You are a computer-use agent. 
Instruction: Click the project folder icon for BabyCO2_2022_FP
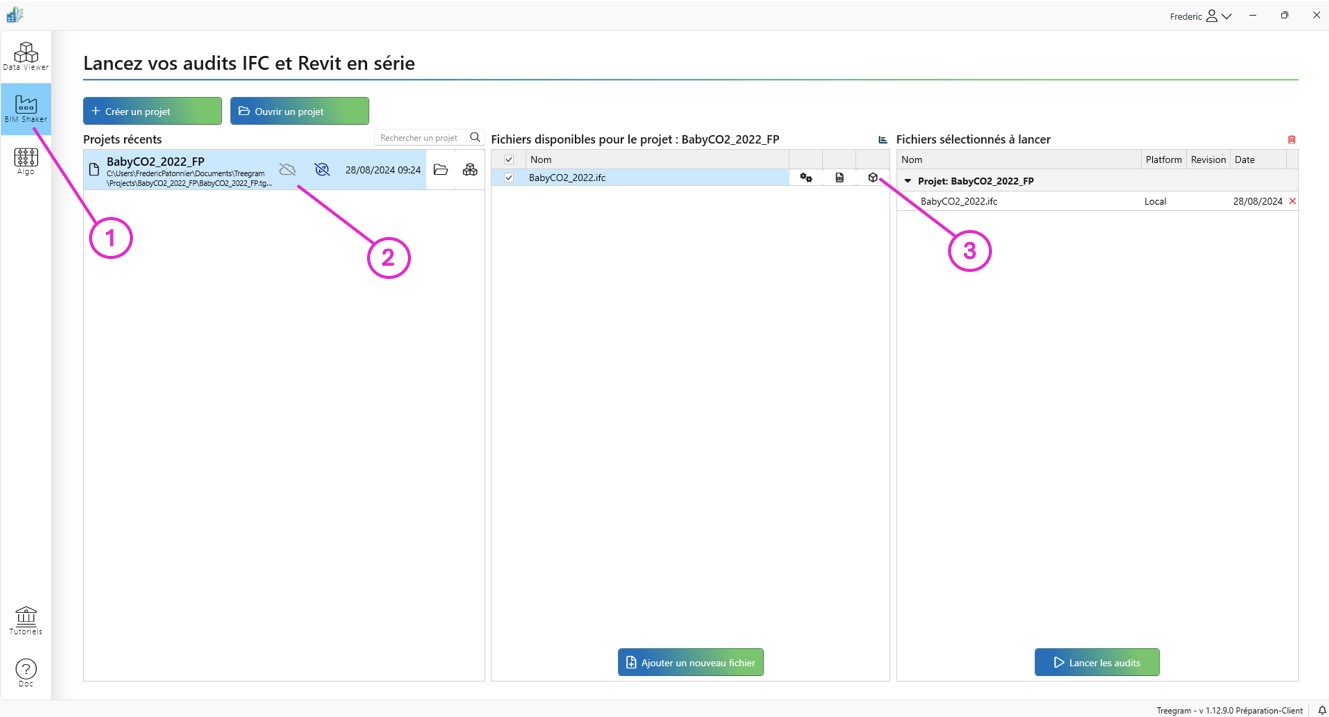[441, 170]
